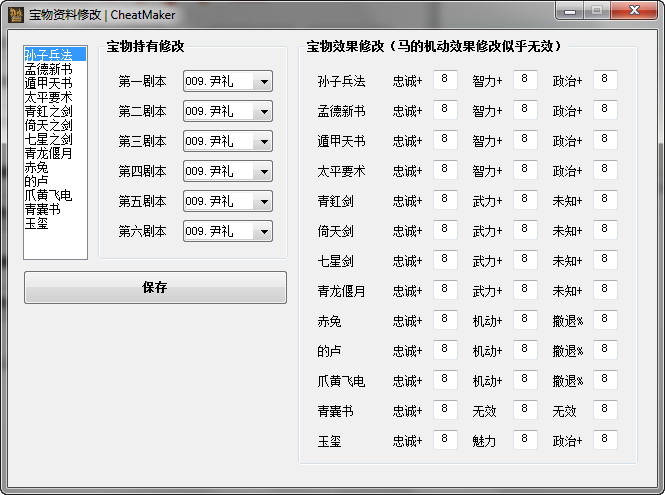Image resolution: width=665 pixels, height=495 pixels.
Task: Select 玉玺 in the treasure list
Action: tap(36, 223)
